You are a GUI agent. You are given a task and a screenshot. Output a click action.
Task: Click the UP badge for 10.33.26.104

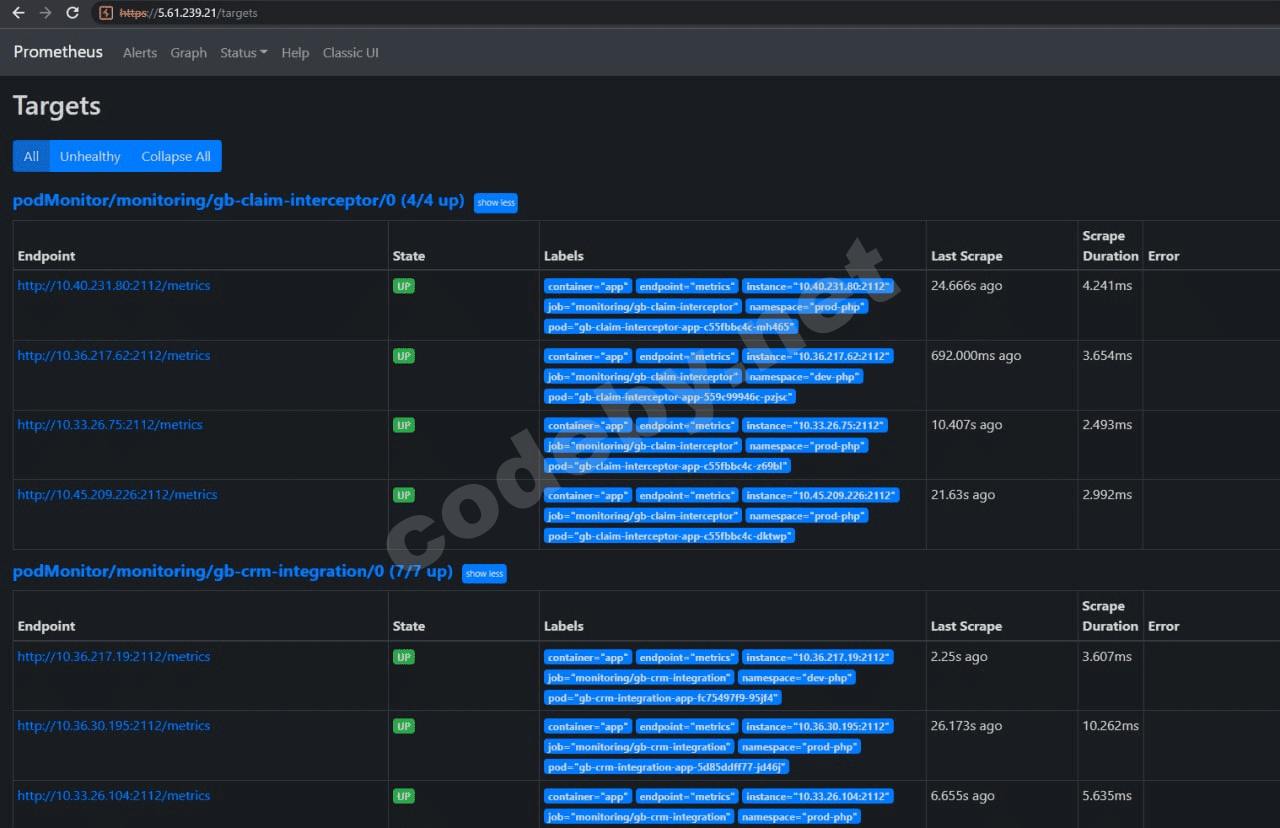pyautogui.click(x=404, y=796)
